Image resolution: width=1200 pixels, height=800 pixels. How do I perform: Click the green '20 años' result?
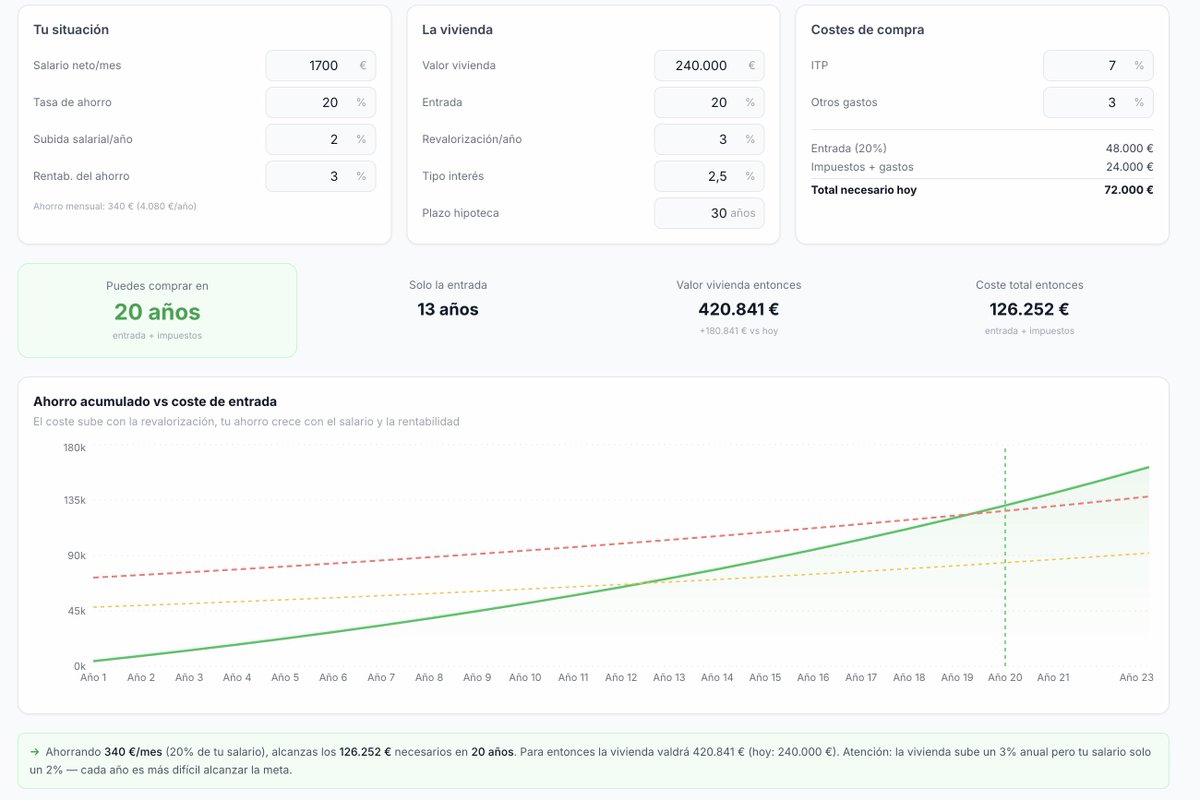point(157,311)
